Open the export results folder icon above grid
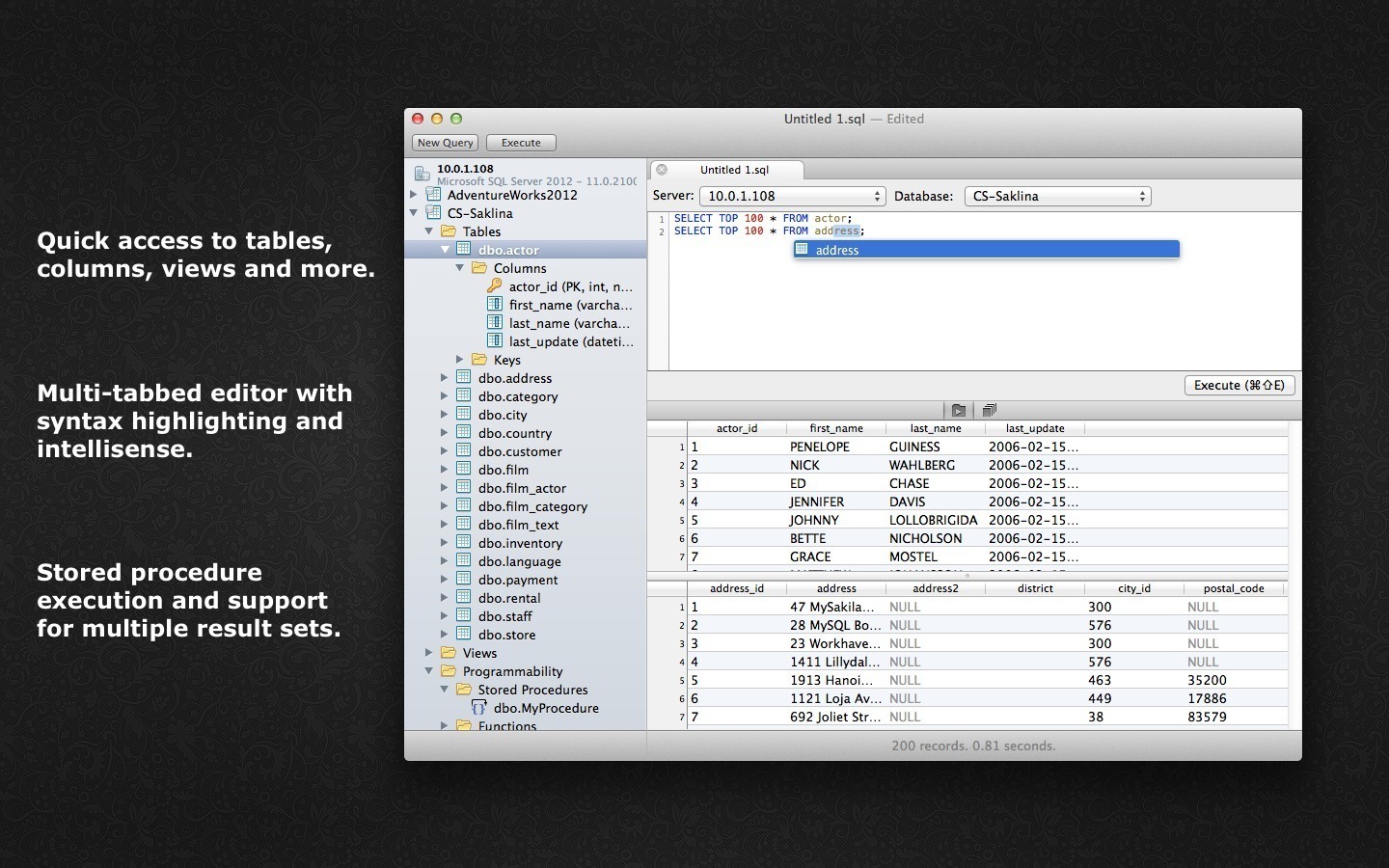Viewport: 1389px width, 868px height. [x=958, y=410]
